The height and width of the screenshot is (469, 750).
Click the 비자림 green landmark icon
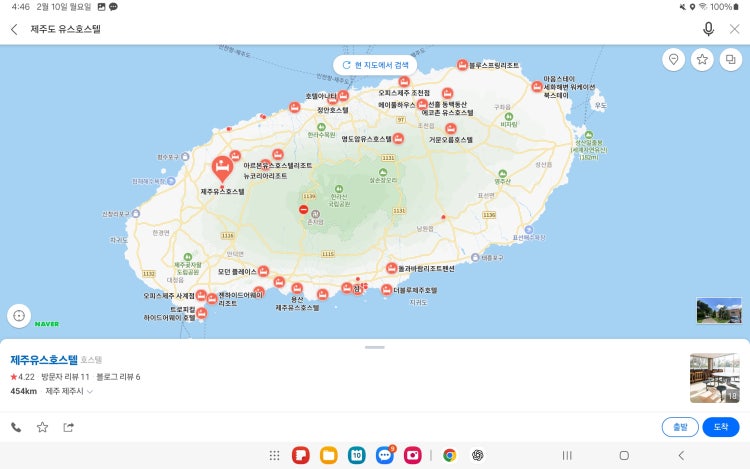509,117
